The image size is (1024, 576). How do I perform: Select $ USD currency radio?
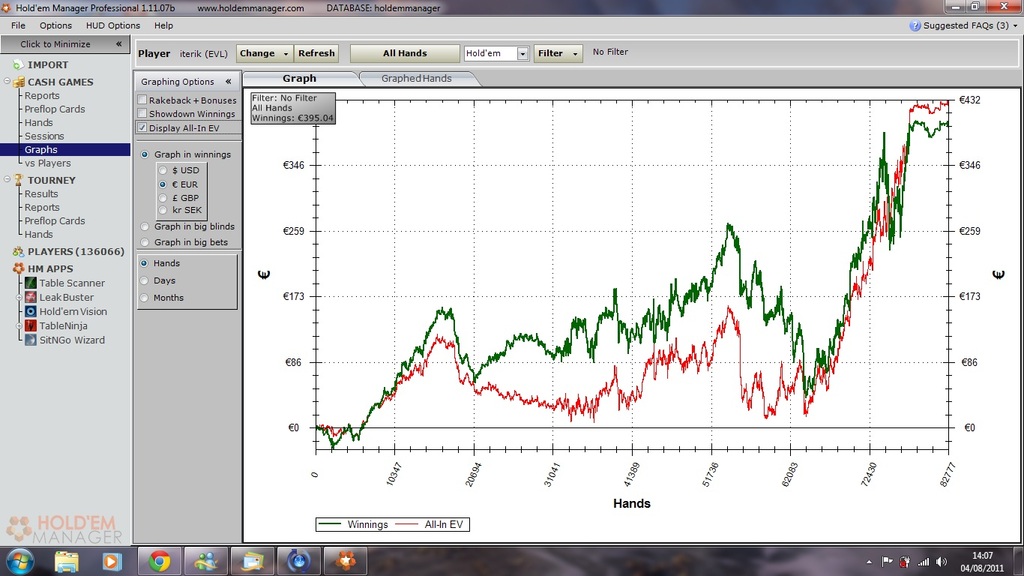pos(163,170)
